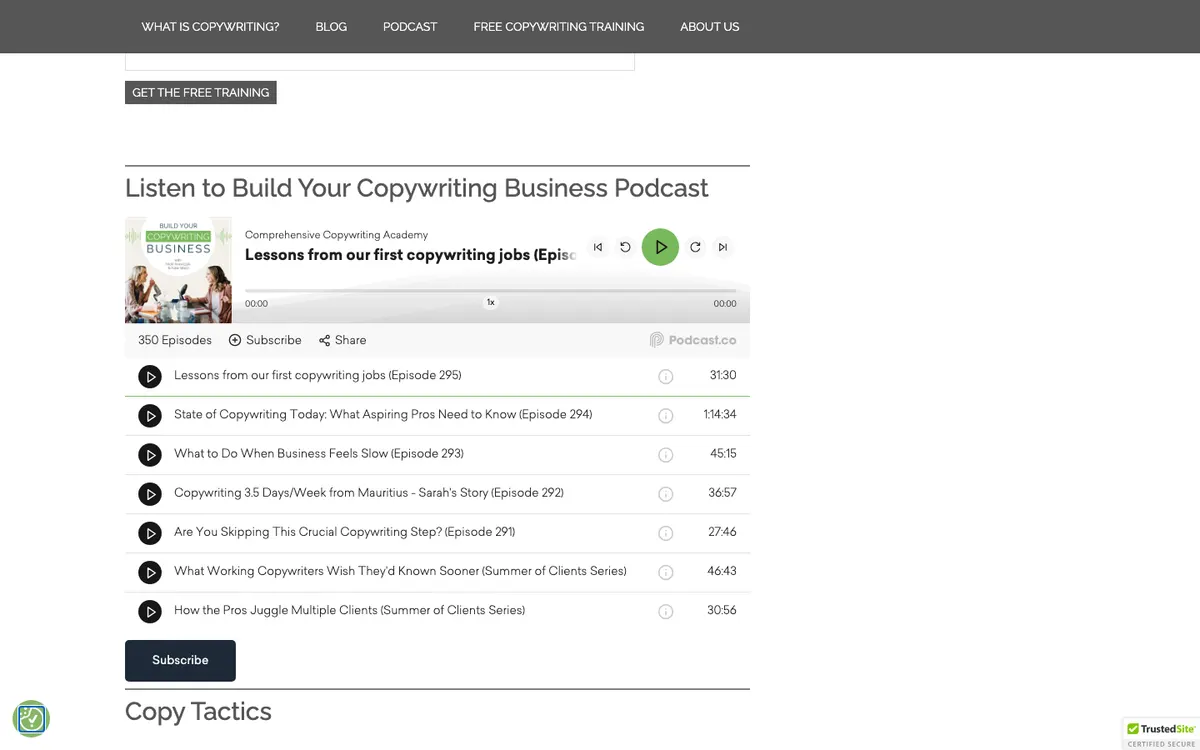
Task: Rewind the podcast player
Action: coord(626,247)
